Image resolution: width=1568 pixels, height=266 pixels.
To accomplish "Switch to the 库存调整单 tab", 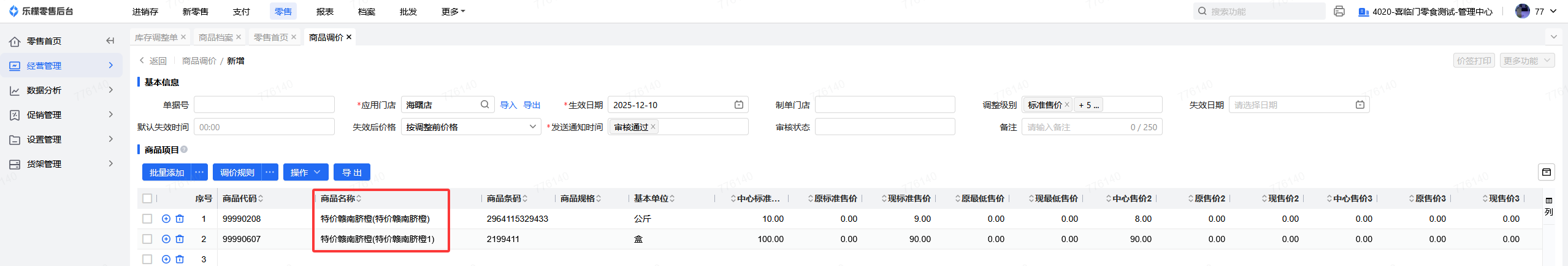I will 156,37.
